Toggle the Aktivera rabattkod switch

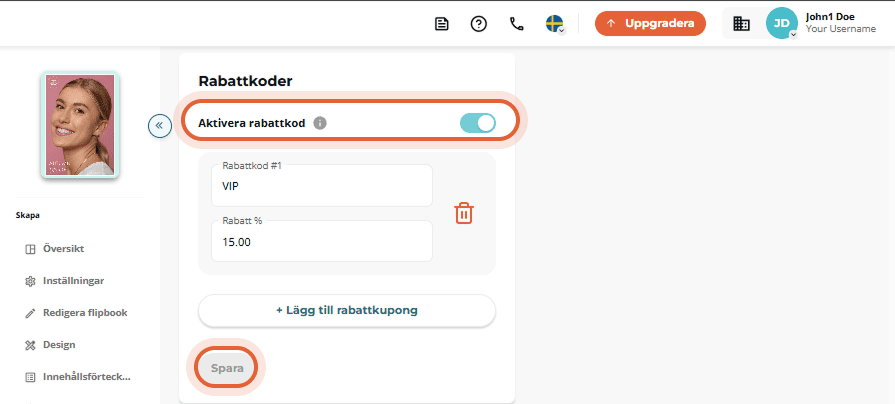pos(478,123)
